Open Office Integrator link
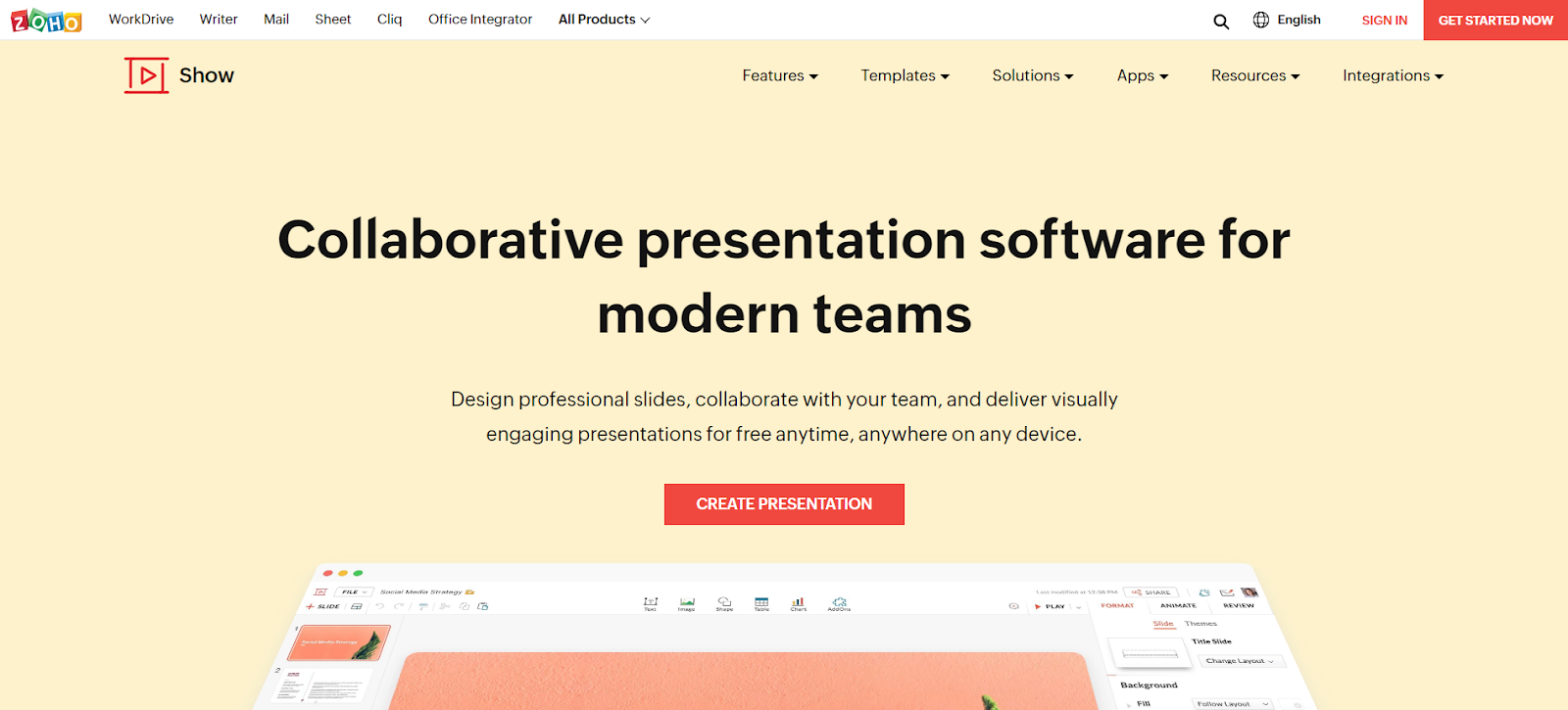 (x=480, y=20)
